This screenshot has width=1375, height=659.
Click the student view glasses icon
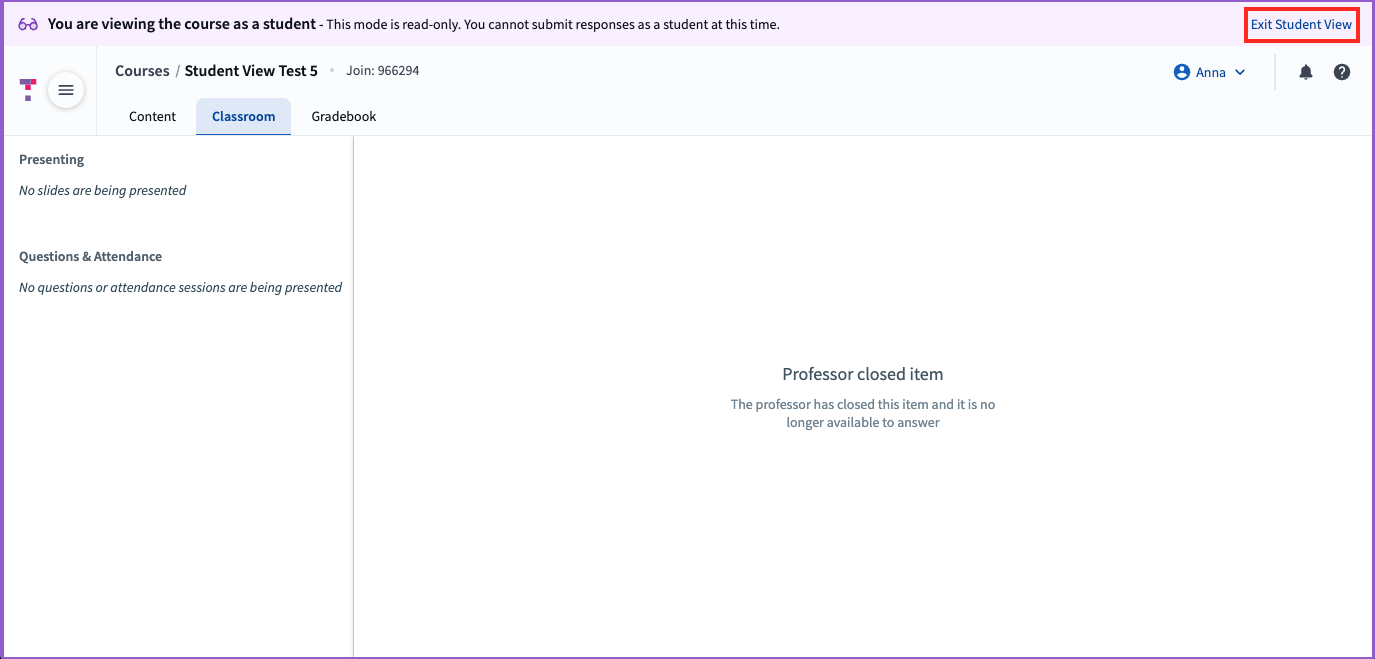[26, 23]
